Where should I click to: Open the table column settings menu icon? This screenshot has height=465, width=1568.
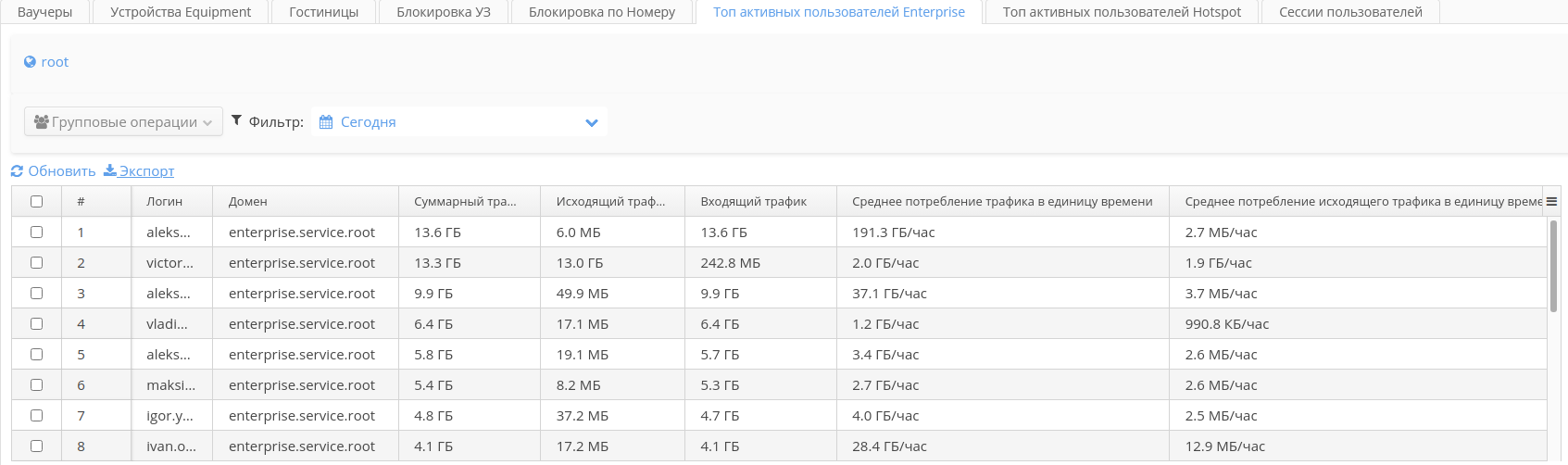(x=1551, y=201)
